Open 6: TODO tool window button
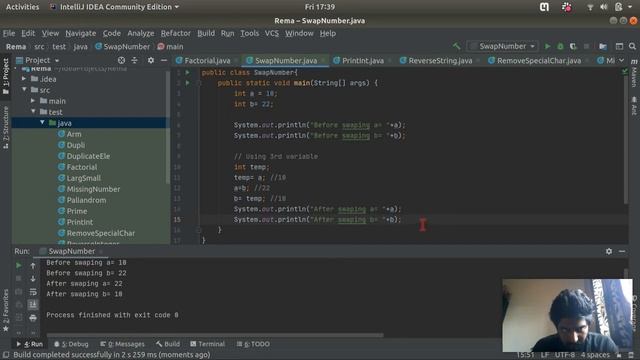Viewport: 640px width, 360px height. 253,344
